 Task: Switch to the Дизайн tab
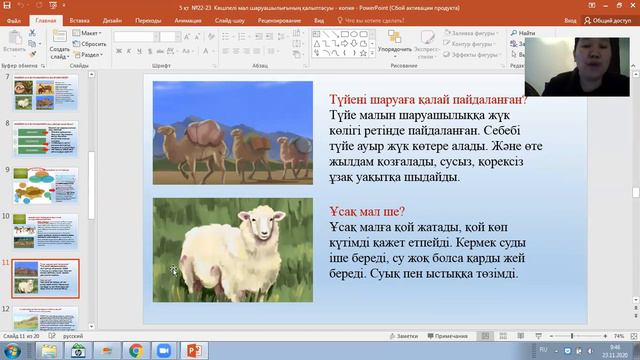click(112, 20)
